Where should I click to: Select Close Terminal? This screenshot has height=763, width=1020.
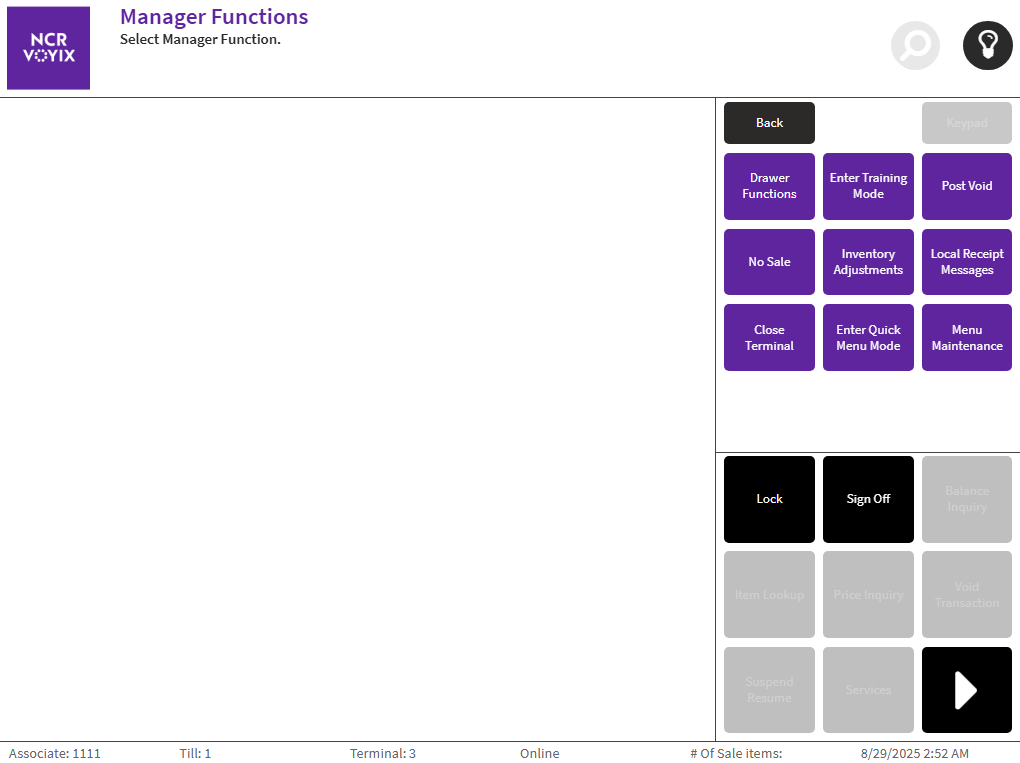click(x=769, y=338)
